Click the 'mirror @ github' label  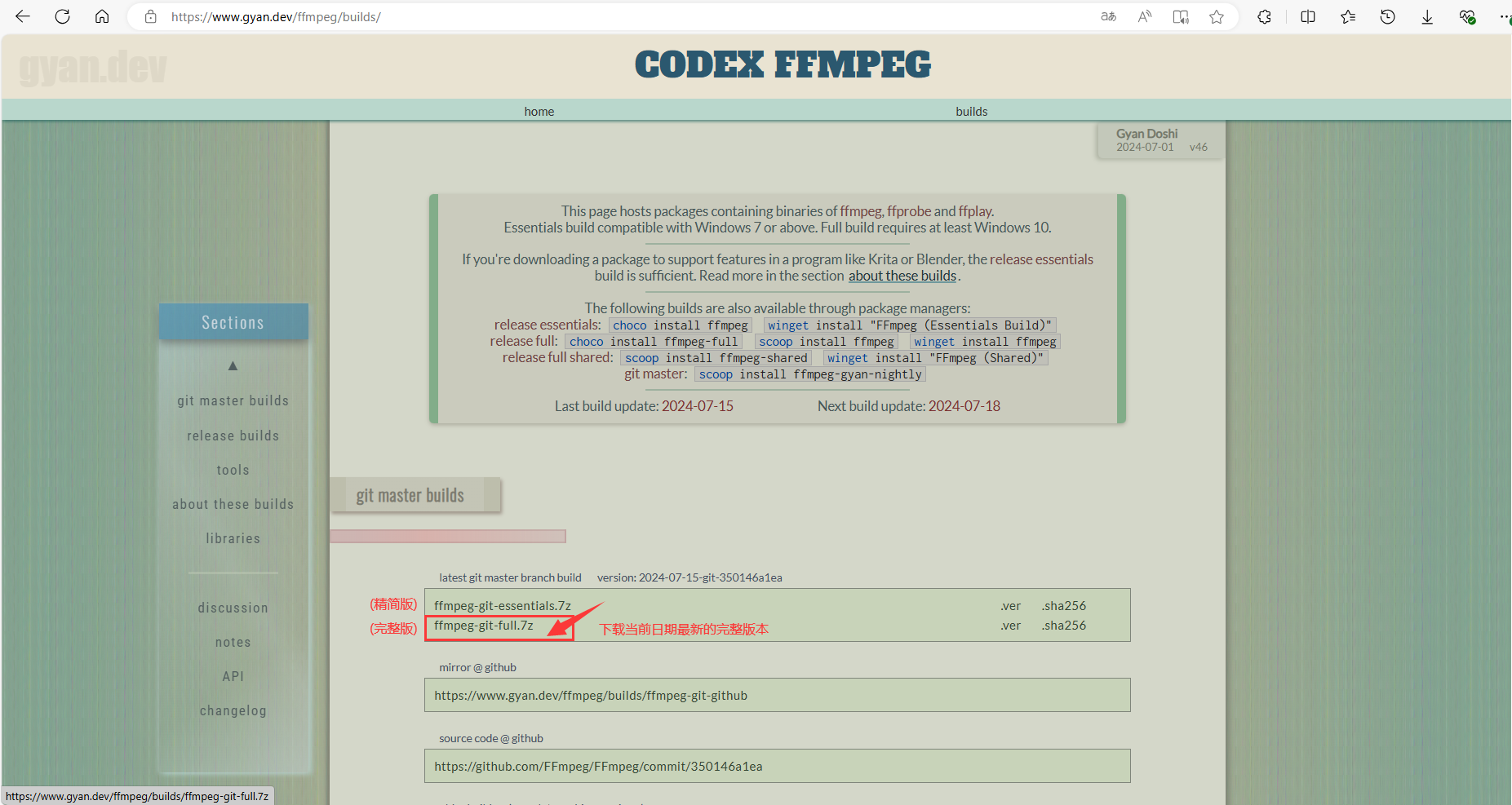[x=477, y=667]
